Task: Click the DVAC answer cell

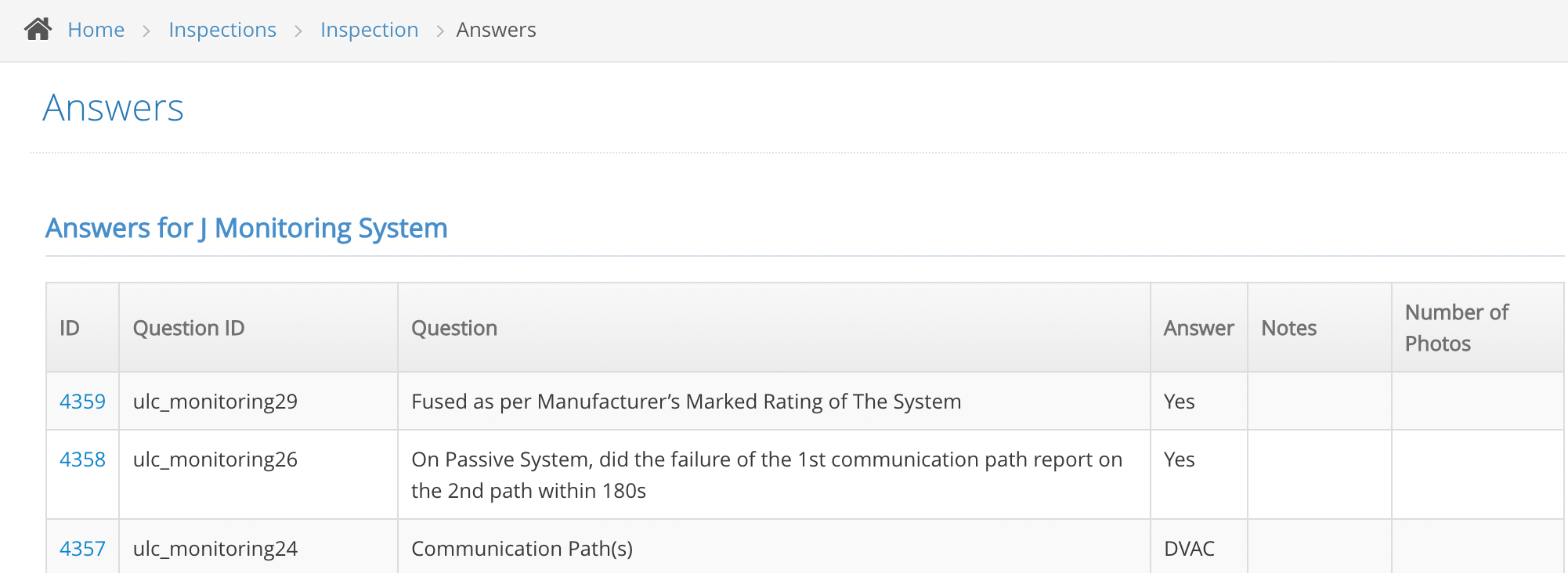Action: coord(1188,549)
